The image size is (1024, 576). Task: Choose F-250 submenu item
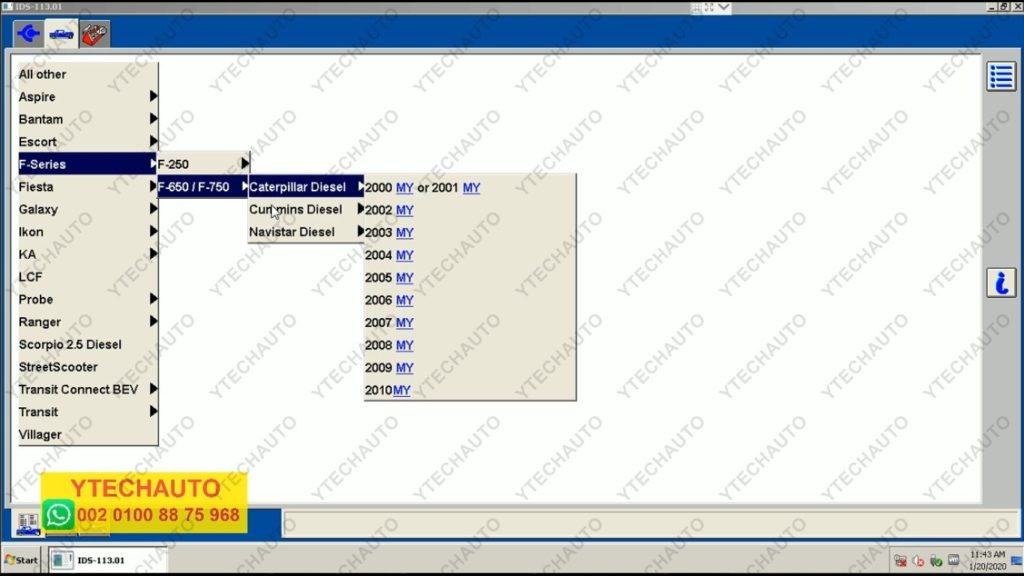tap(203, 164)
